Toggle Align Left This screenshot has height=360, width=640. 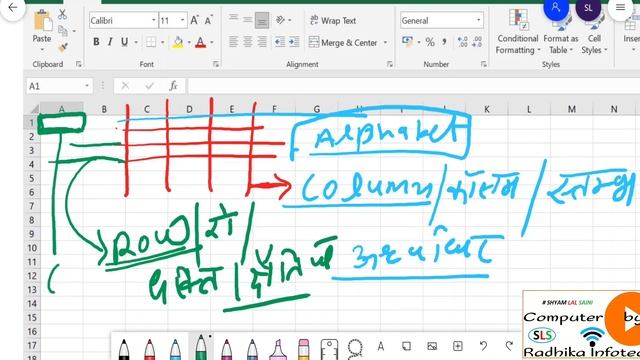coord(233,42)
